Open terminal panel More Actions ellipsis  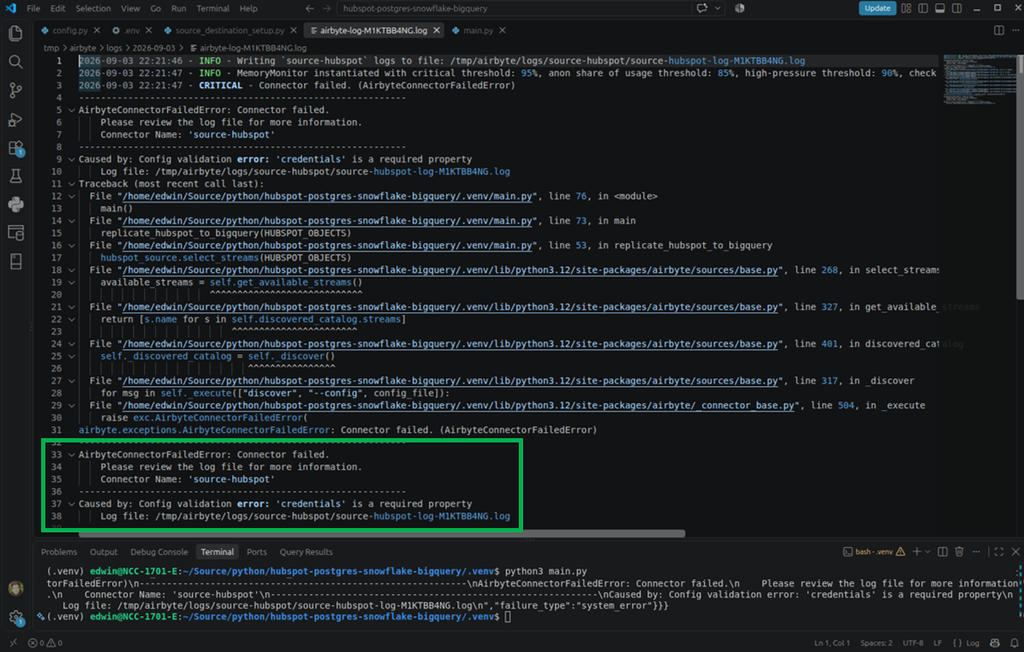click(976, 551)
